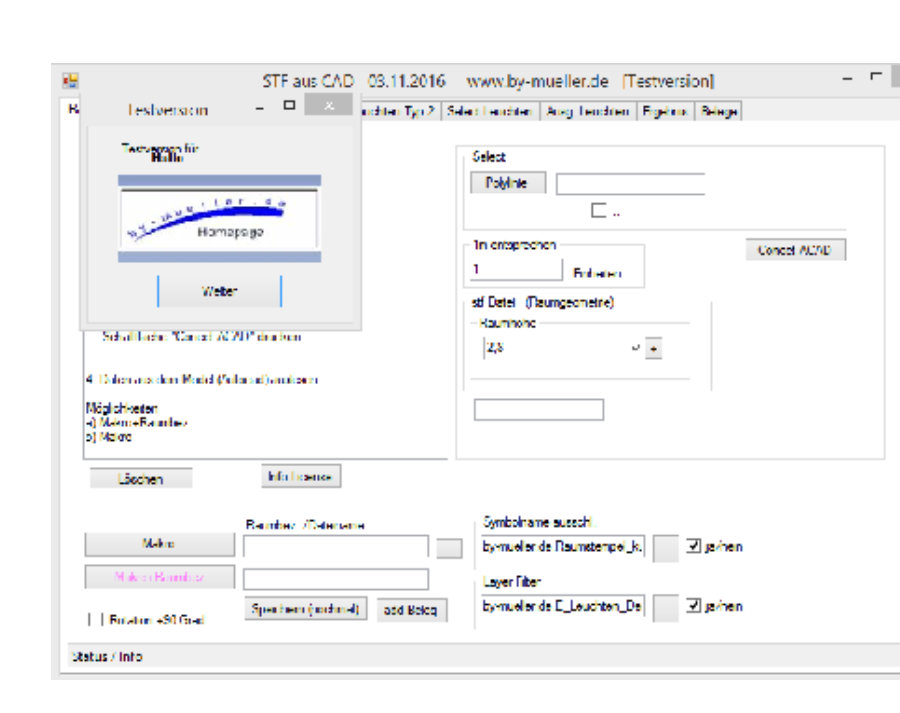Click the Info License button

pyautogui.click(x=301, y=476)
